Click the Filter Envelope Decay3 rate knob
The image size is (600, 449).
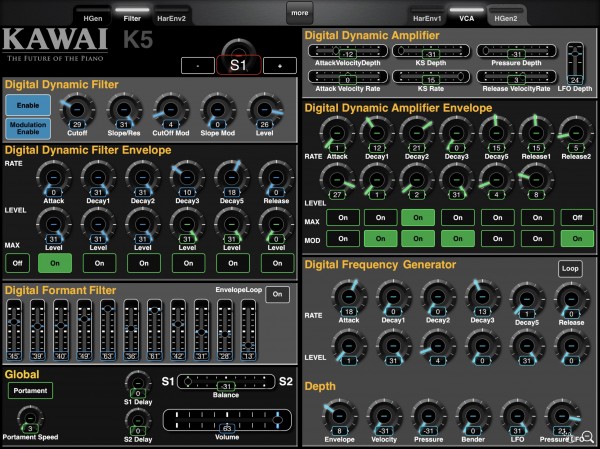(187, 178)
